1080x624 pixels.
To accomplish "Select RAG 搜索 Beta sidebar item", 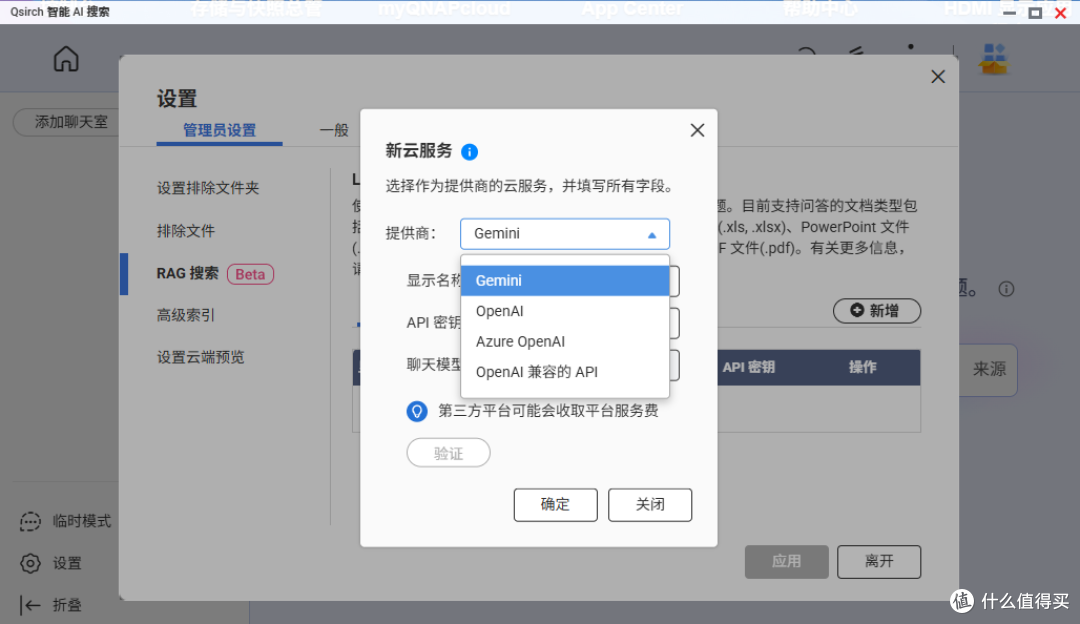I will pos(215,273).
